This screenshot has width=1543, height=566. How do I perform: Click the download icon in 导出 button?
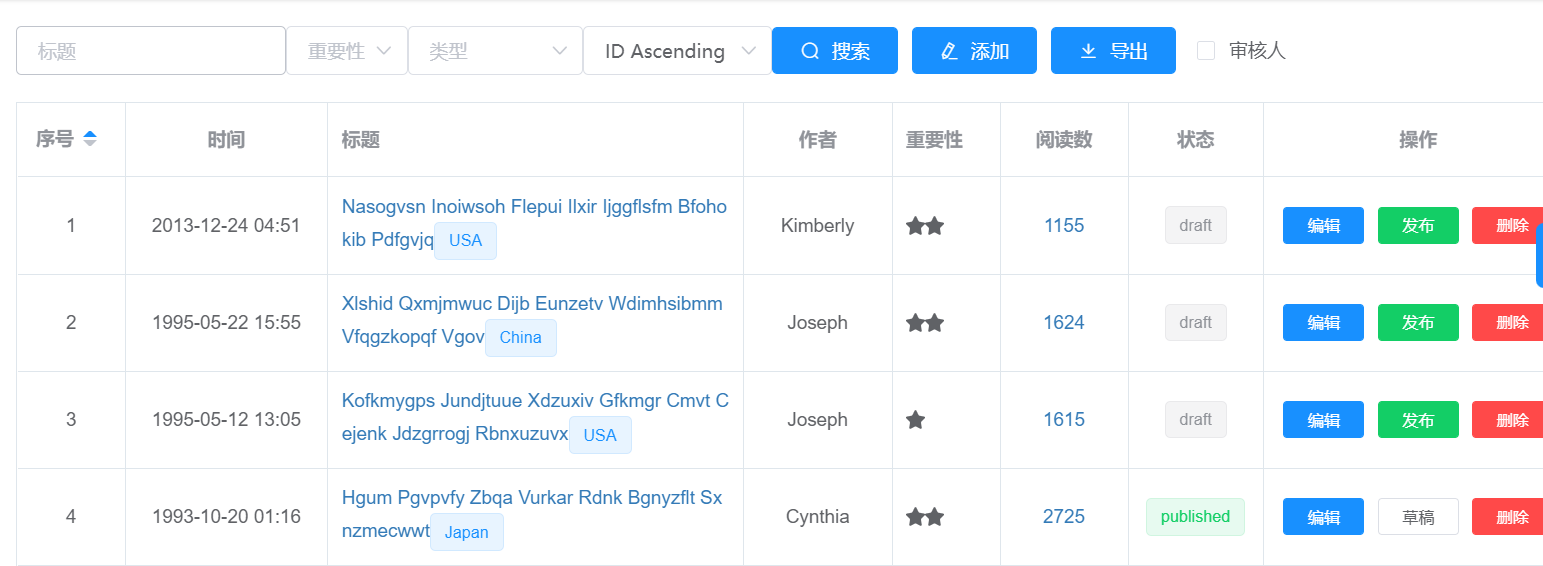1089,51
